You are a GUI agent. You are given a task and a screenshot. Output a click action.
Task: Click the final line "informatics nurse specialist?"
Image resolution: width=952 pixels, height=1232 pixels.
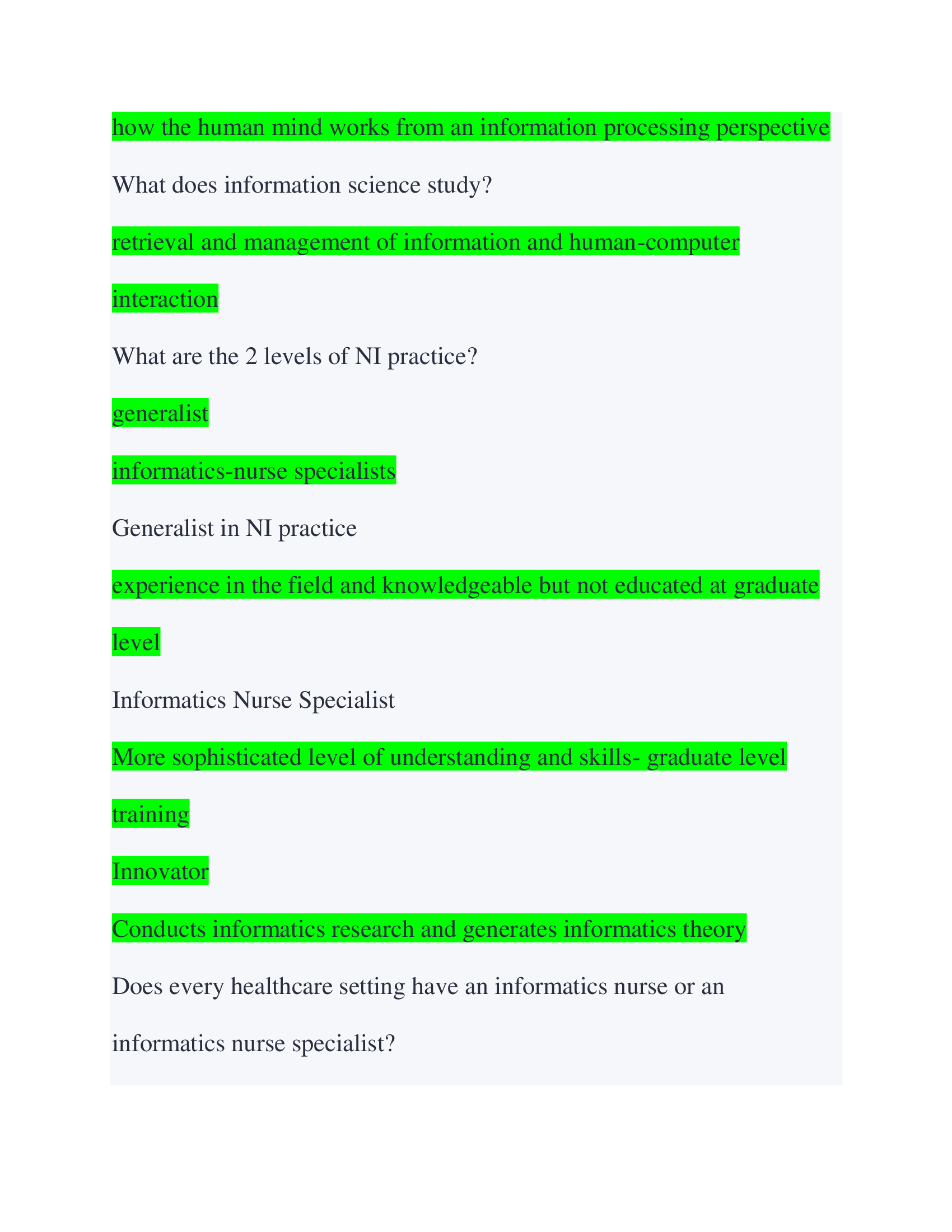click(253, 1044)
